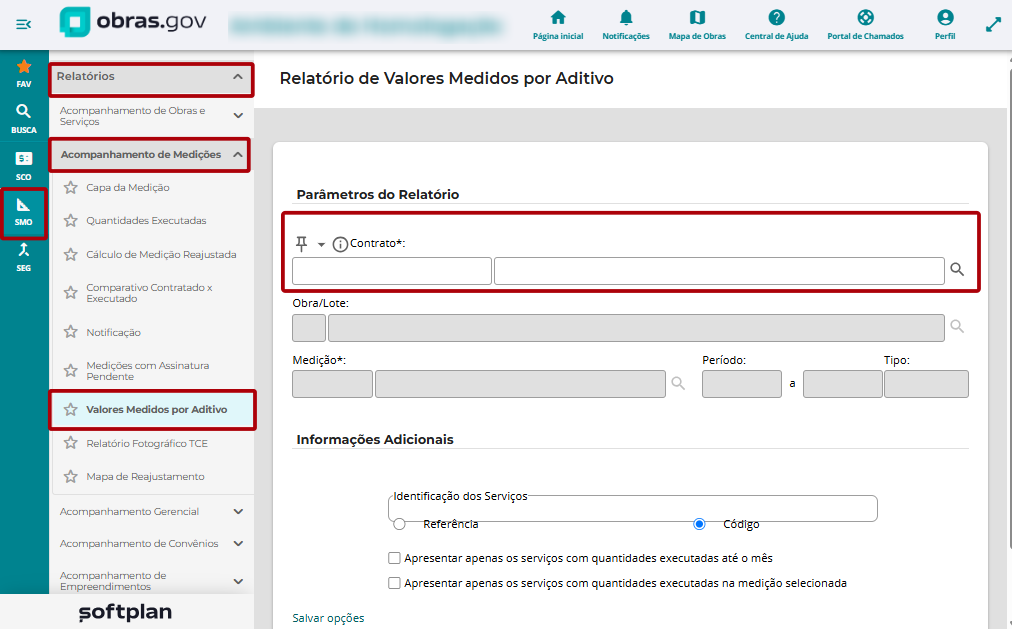Click the obras.gov logo
This screenshot has width=1012, height=629.
pos(133,22)
